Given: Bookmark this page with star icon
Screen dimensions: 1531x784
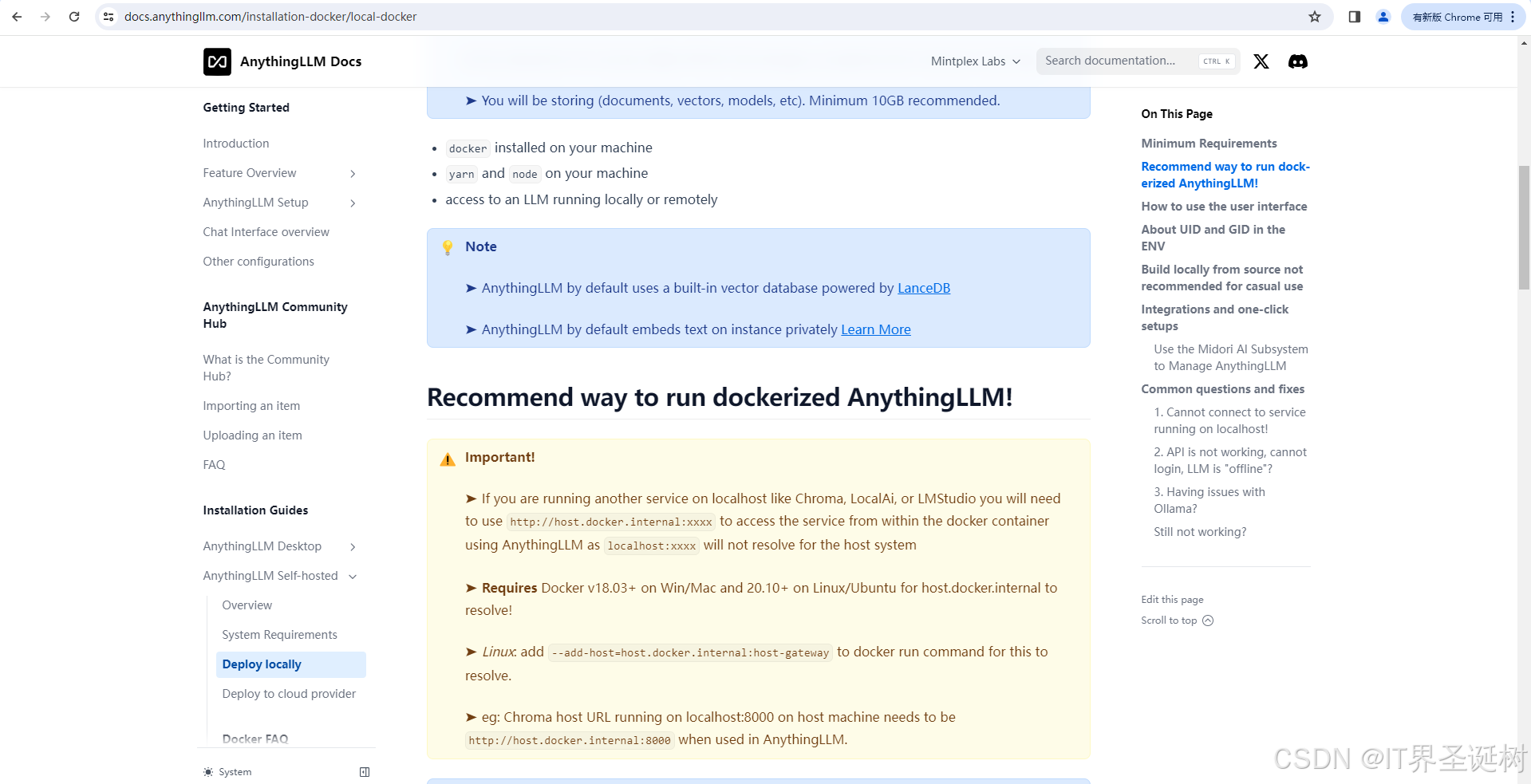Looking at the screenshot, I should coord(1315,17).
